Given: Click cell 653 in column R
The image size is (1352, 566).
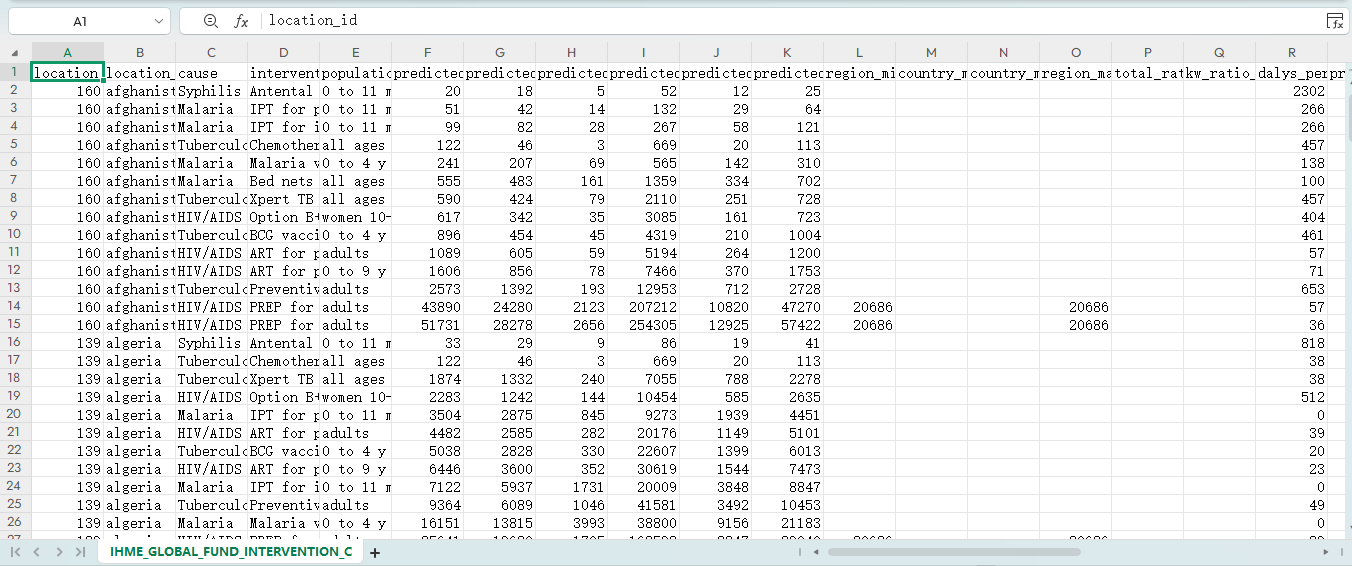Looking at the screenshot, I should (x=1291, y=288).
